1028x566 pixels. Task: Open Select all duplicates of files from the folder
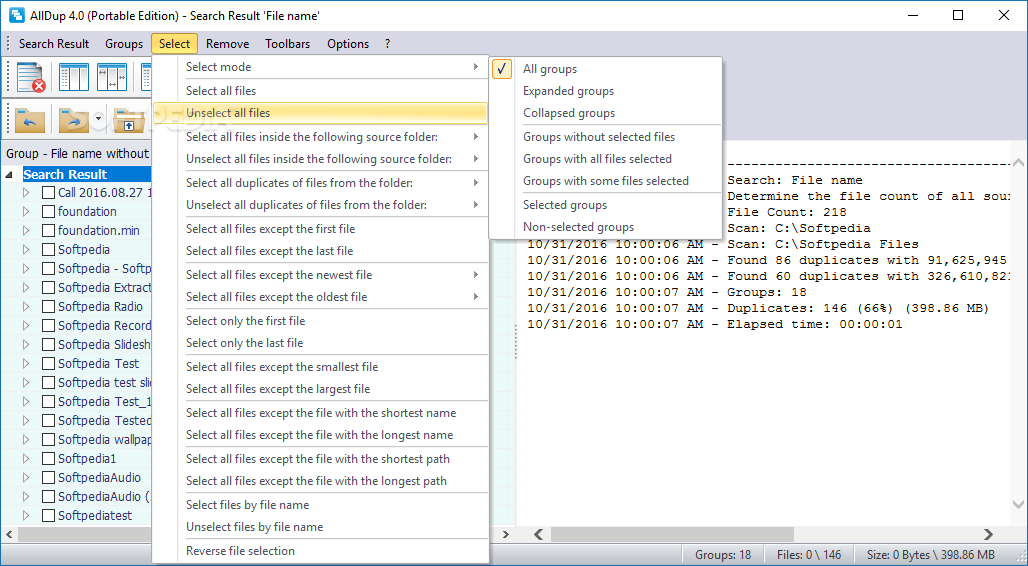point(321,183)
